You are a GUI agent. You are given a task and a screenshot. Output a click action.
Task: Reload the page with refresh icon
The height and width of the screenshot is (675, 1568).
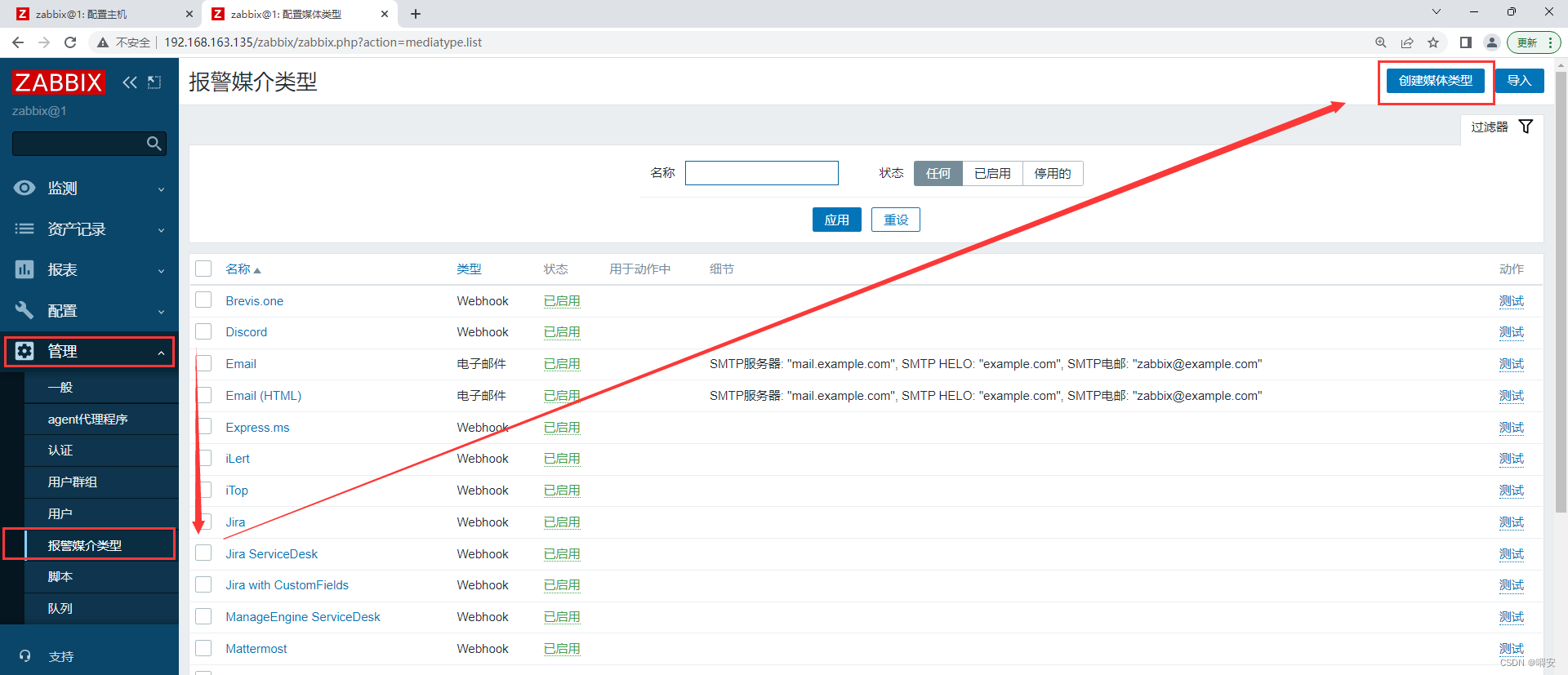click(70, 42)
